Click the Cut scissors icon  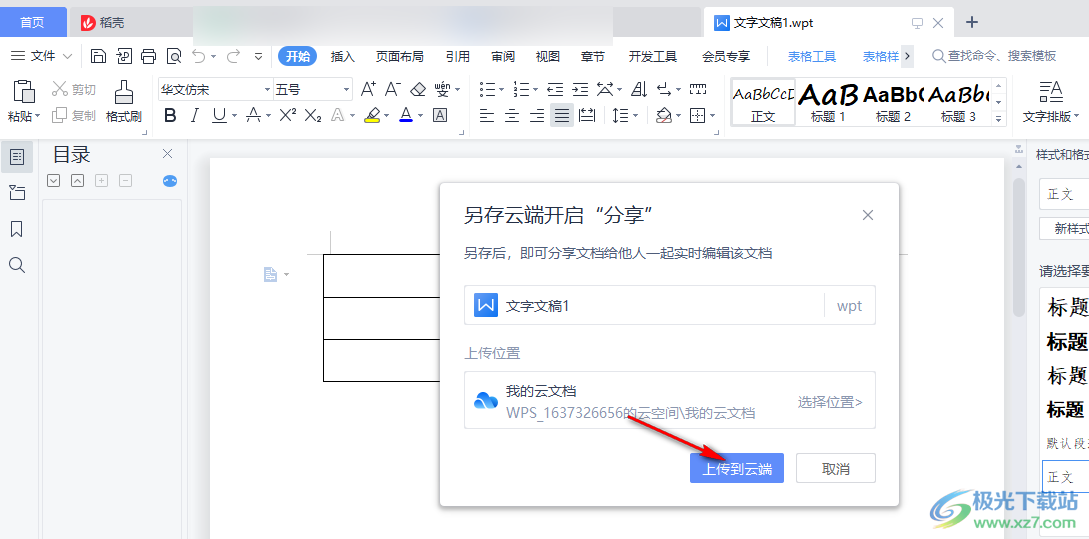click(60, 89)
